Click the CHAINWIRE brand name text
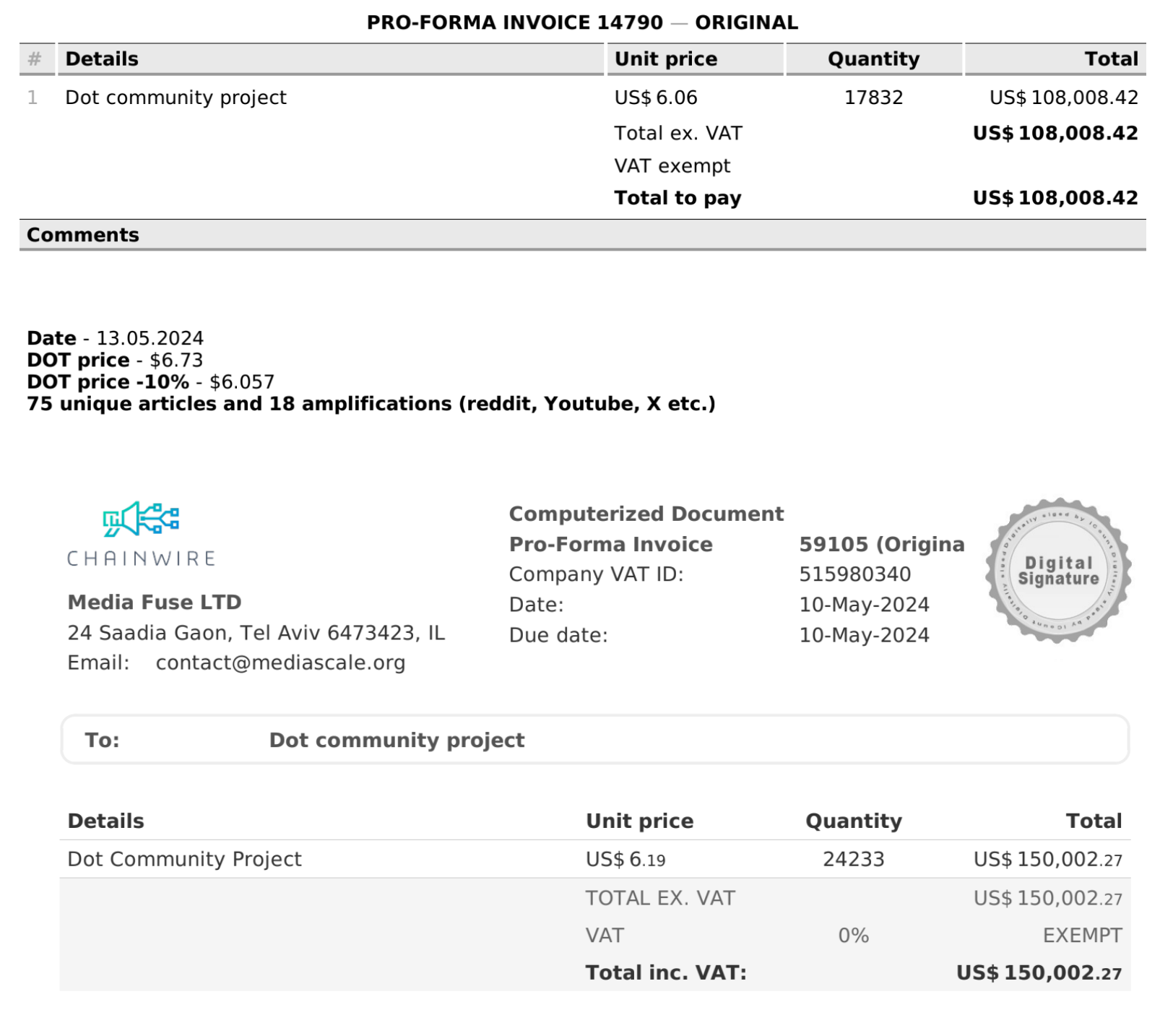The height and width of the screenshot is (1036, 1173). [142, 558]
